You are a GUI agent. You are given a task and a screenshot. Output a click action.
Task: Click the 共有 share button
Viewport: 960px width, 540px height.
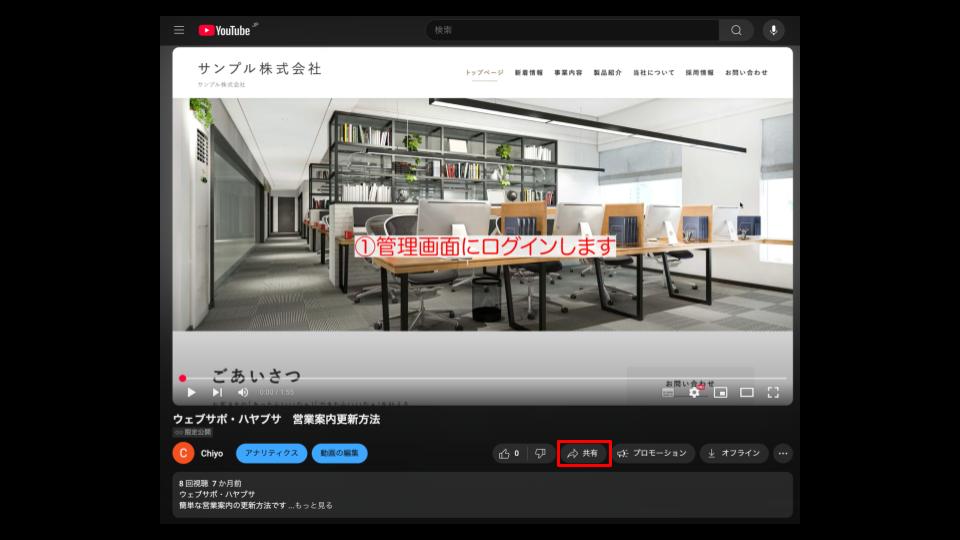[x=583, y=454]
